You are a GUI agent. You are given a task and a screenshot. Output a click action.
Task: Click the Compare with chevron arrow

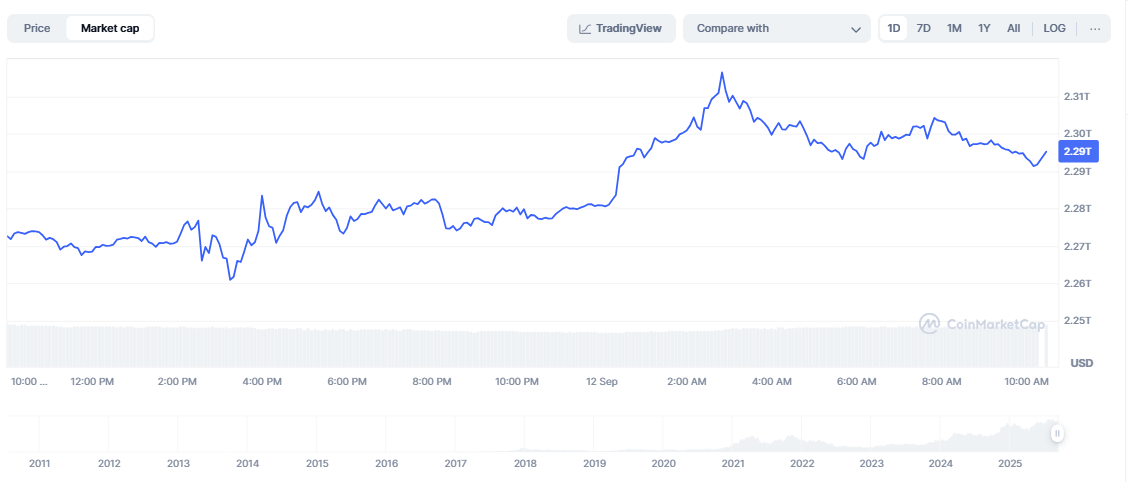856,29
